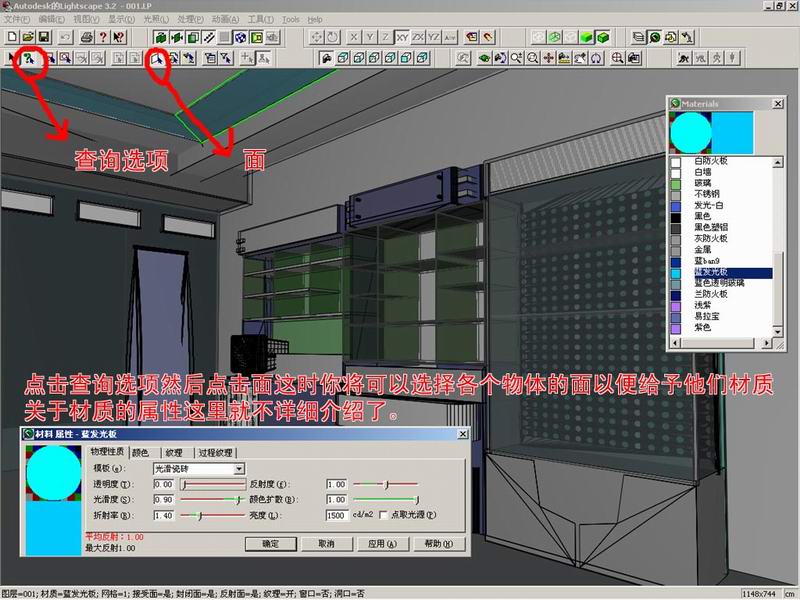Click the Materials list scroll-down arrow
The height and width of the screenshot is (600, 800).
coord(778,332)
